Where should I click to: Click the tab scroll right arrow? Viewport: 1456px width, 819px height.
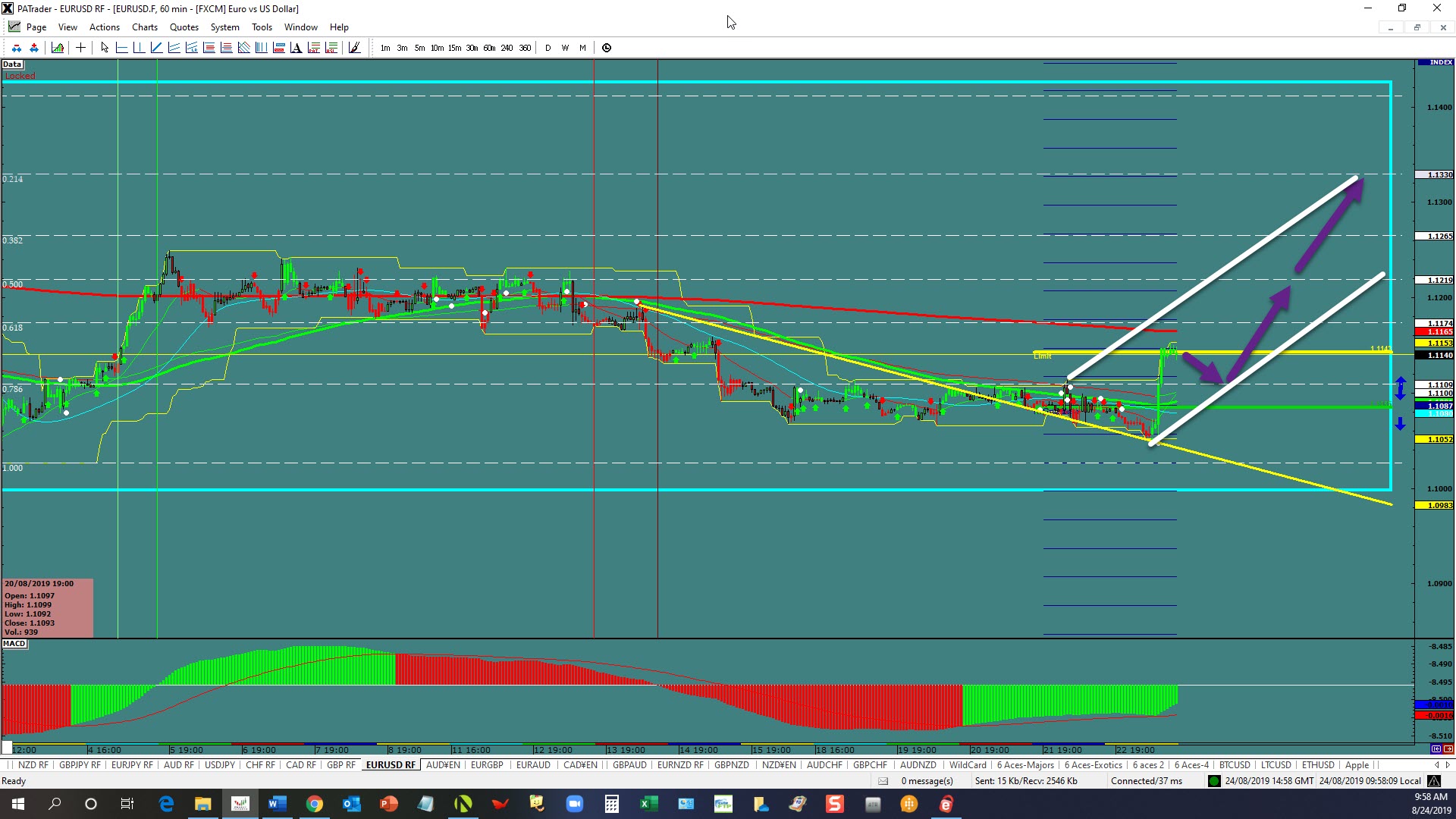click(x=1448, y=765)
